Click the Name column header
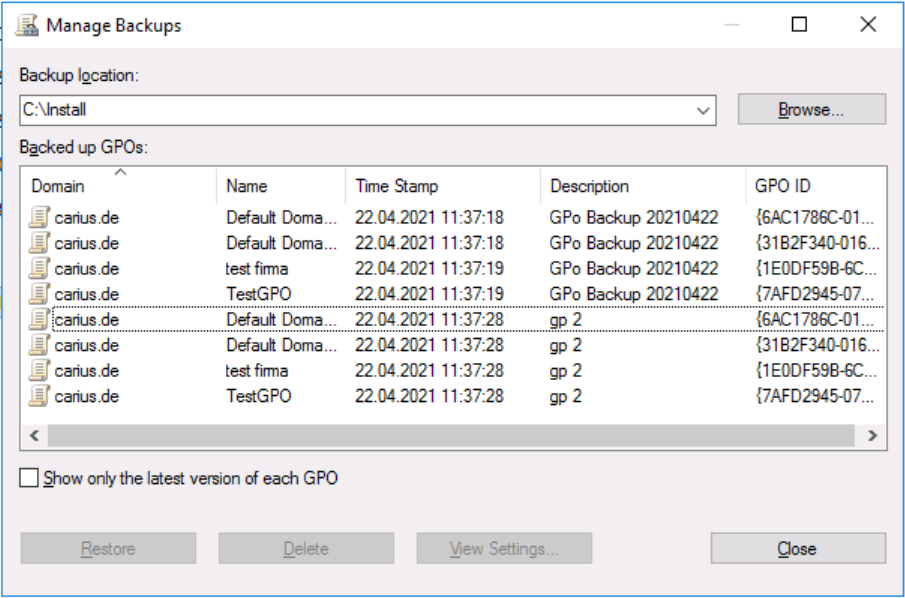Image resolution: width=905 pixels, height=598 pixels. click(281, 186)
